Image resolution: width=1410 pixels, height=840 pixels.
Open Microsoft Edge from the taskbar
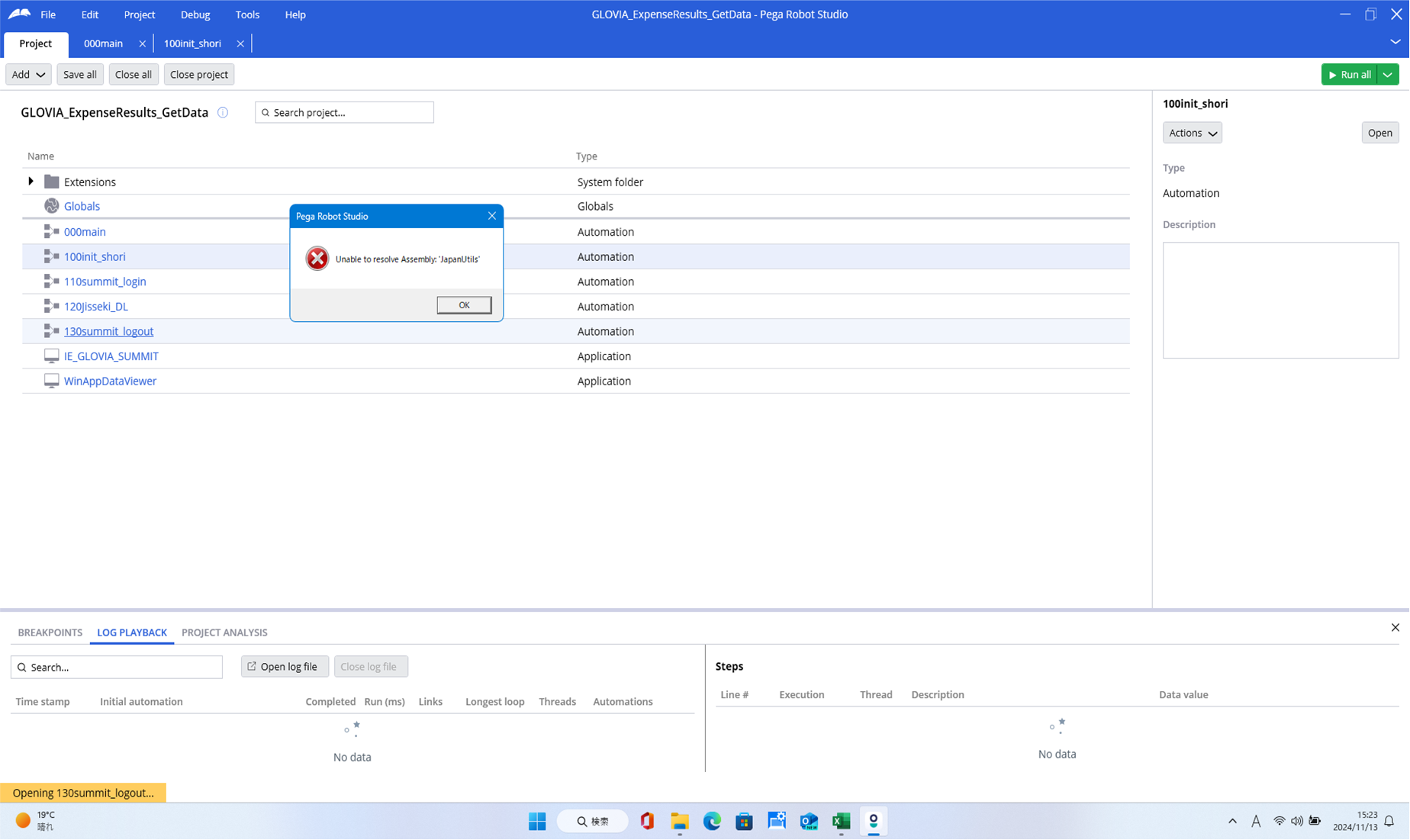click(712, 821)
